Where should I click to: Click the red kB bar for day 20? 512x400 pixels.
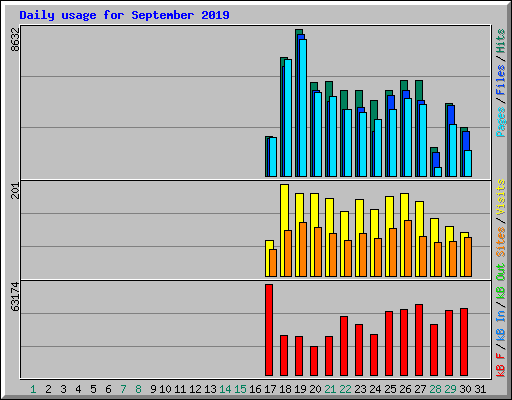point(314,361)
